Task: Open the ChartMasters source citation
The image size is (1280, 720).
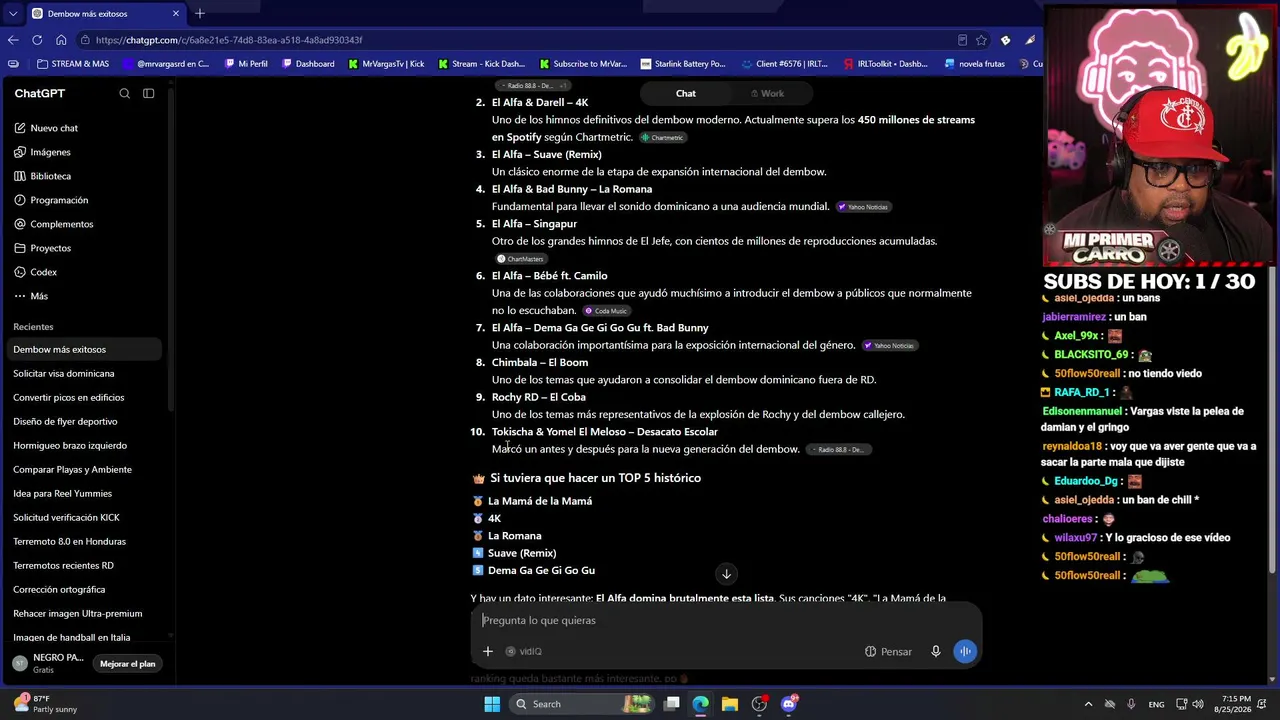Action: coord(520,259)
